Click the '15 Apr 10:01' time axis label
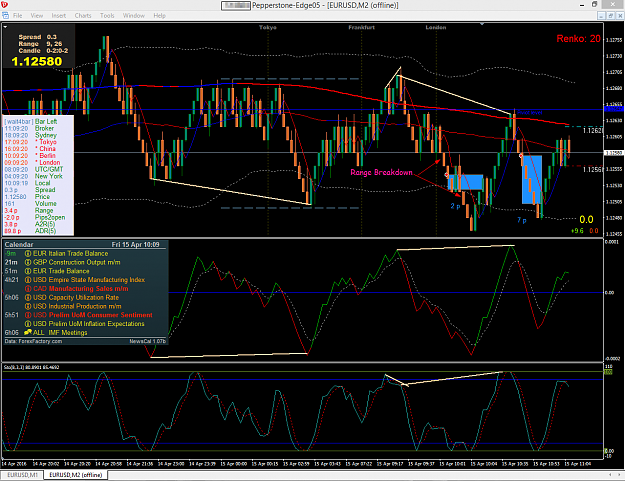 [x=452, y=464]
